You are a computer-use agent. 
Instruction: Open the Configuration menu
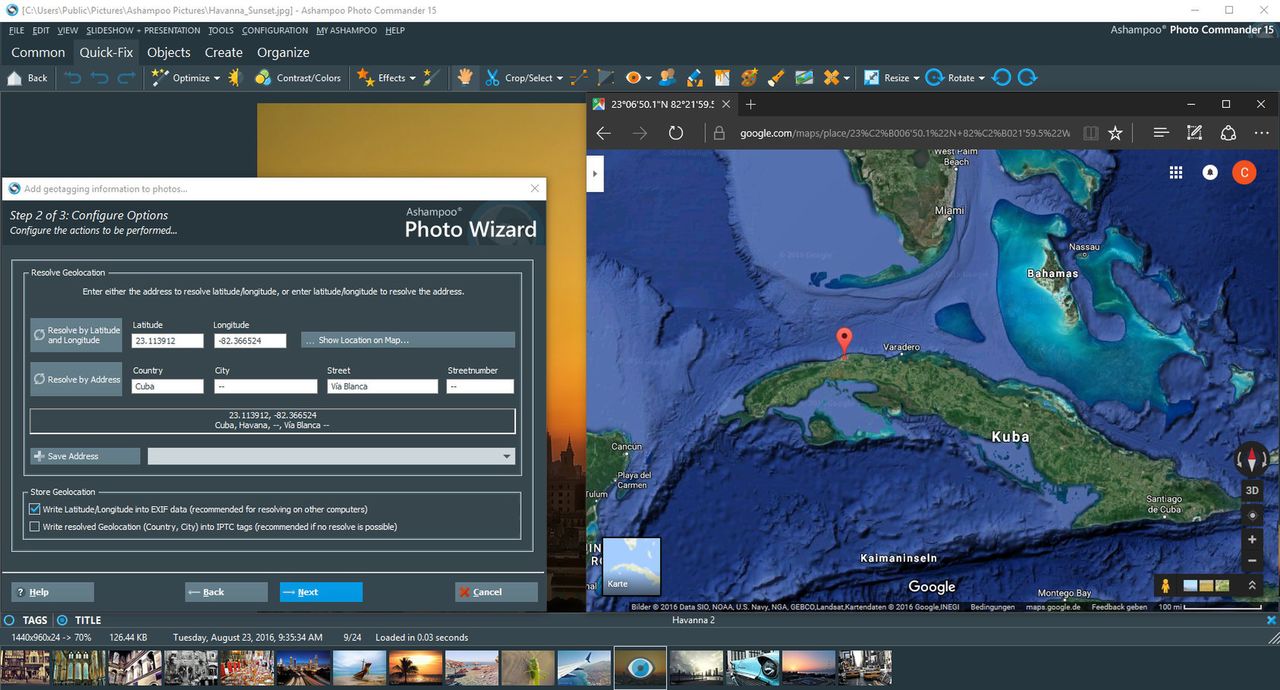[275, 30]
